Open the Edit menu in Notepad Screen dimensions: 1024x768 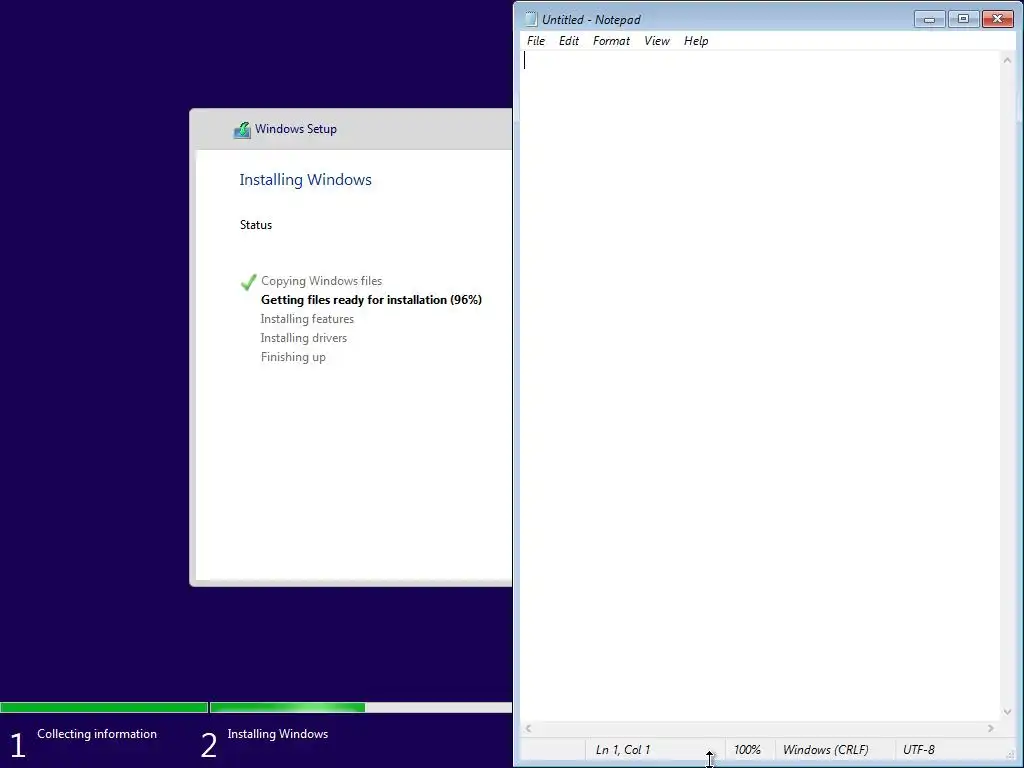[x=568, y=40]
